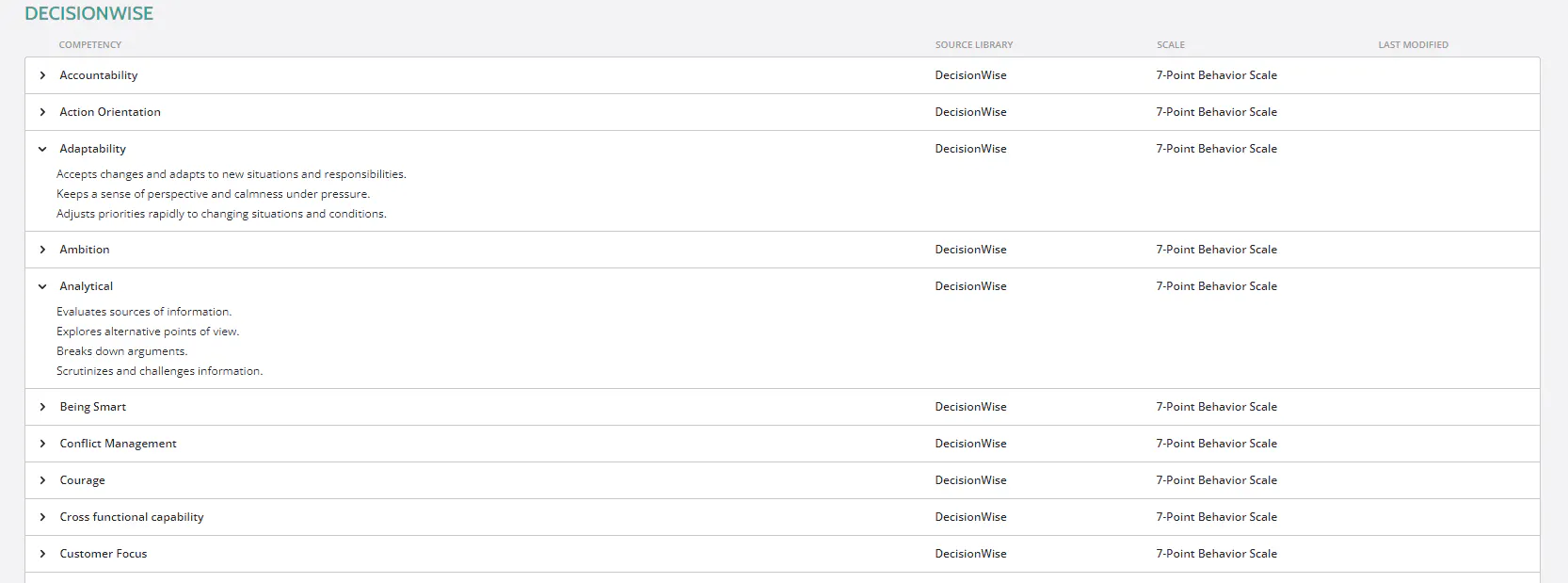Screen dimensions: 1568x583
Task: Click the DECISIONWISE library heading
Action: click(x=89, y=13)
